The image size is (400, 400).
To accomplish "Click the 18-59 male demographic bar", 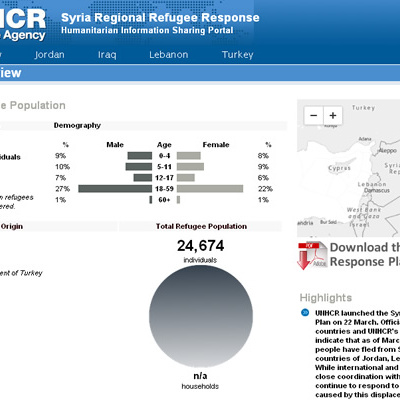I will 115,189.
